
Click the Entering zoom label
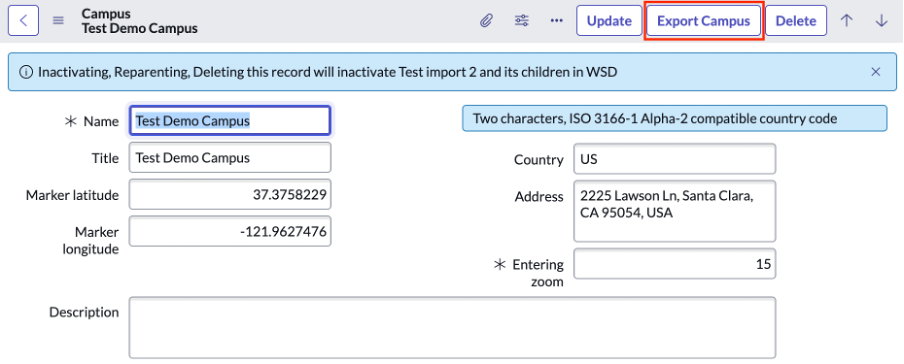click(x=538, y=273)
